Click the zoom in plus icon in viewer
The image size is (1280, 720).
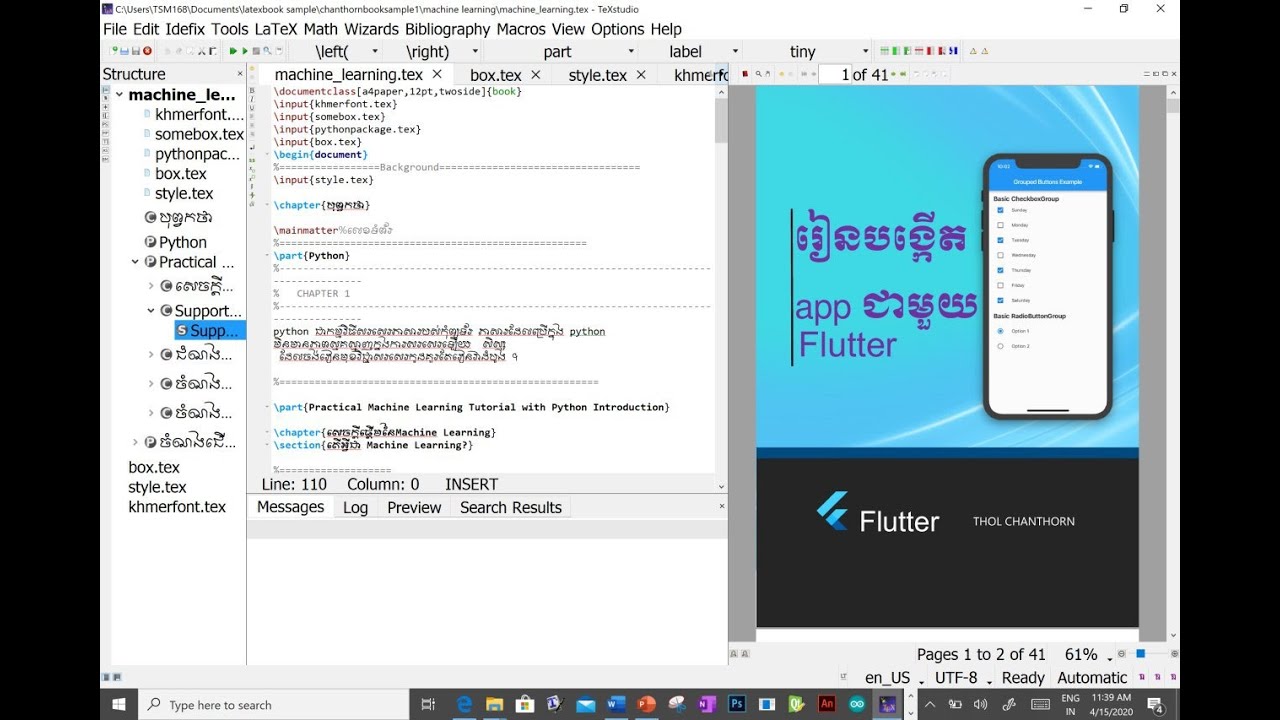(1174, 654)
